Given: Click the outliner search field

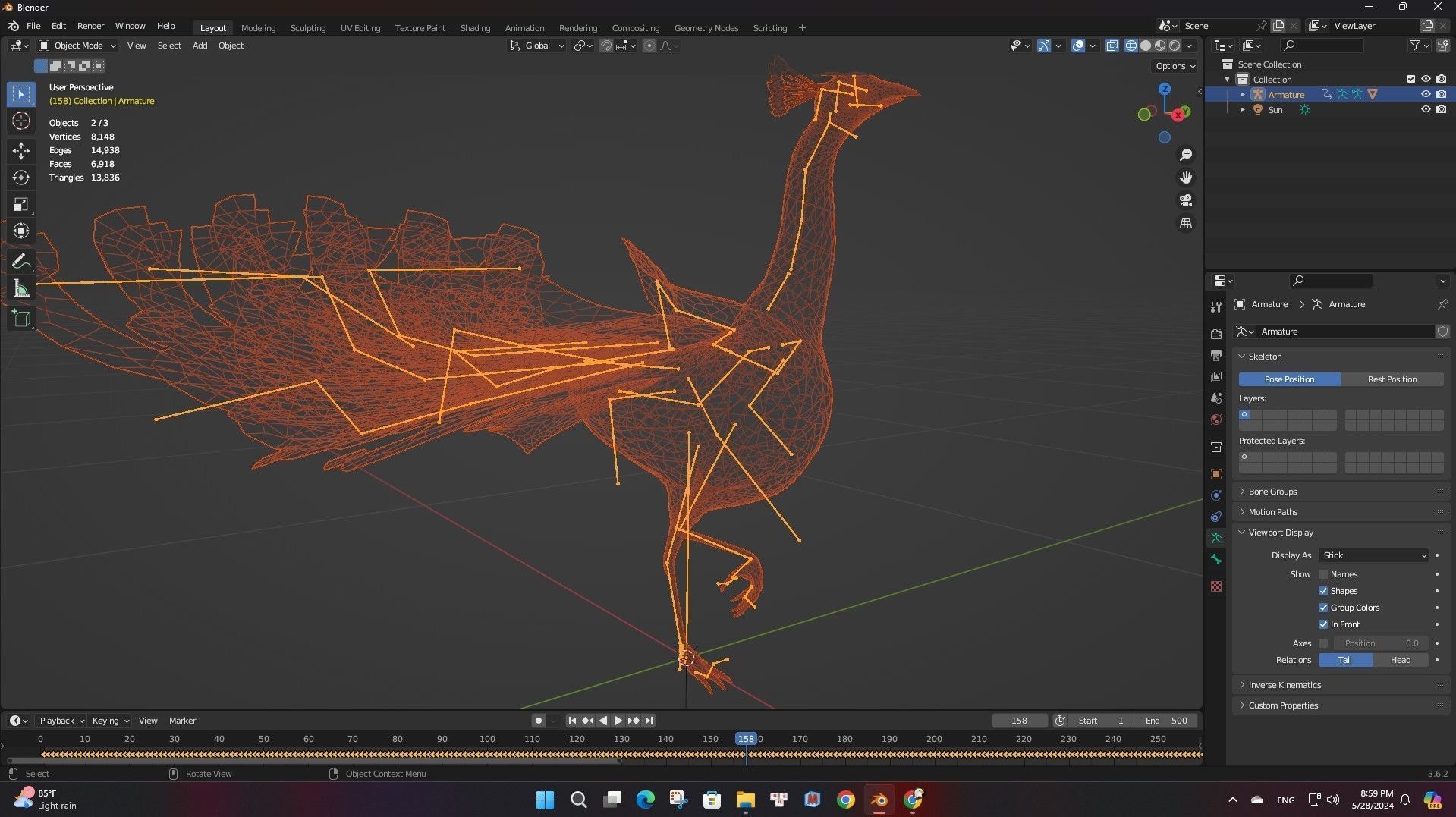Looking at the screenshot, I should (1321, 46).
